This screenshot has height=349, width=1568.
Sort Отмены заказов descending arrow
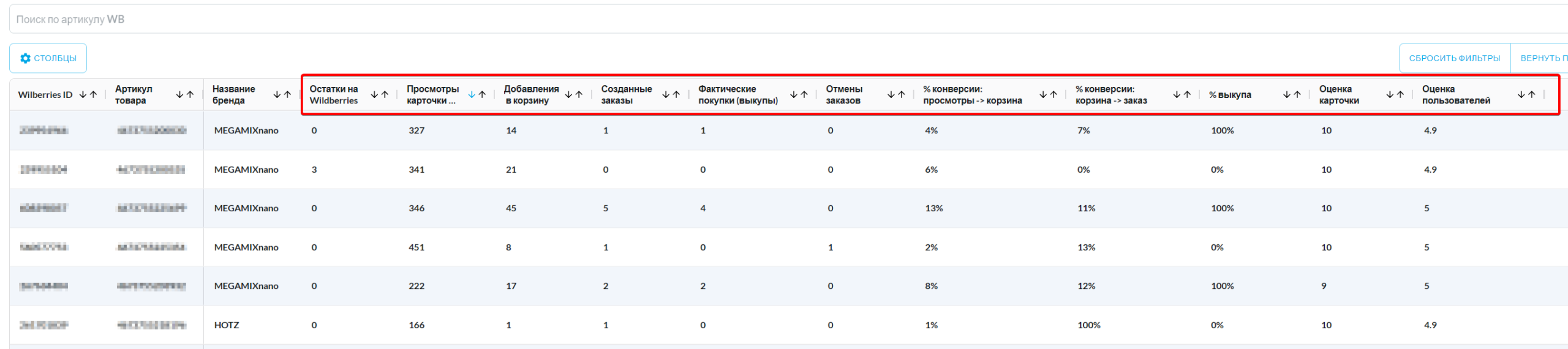[891, 95]
